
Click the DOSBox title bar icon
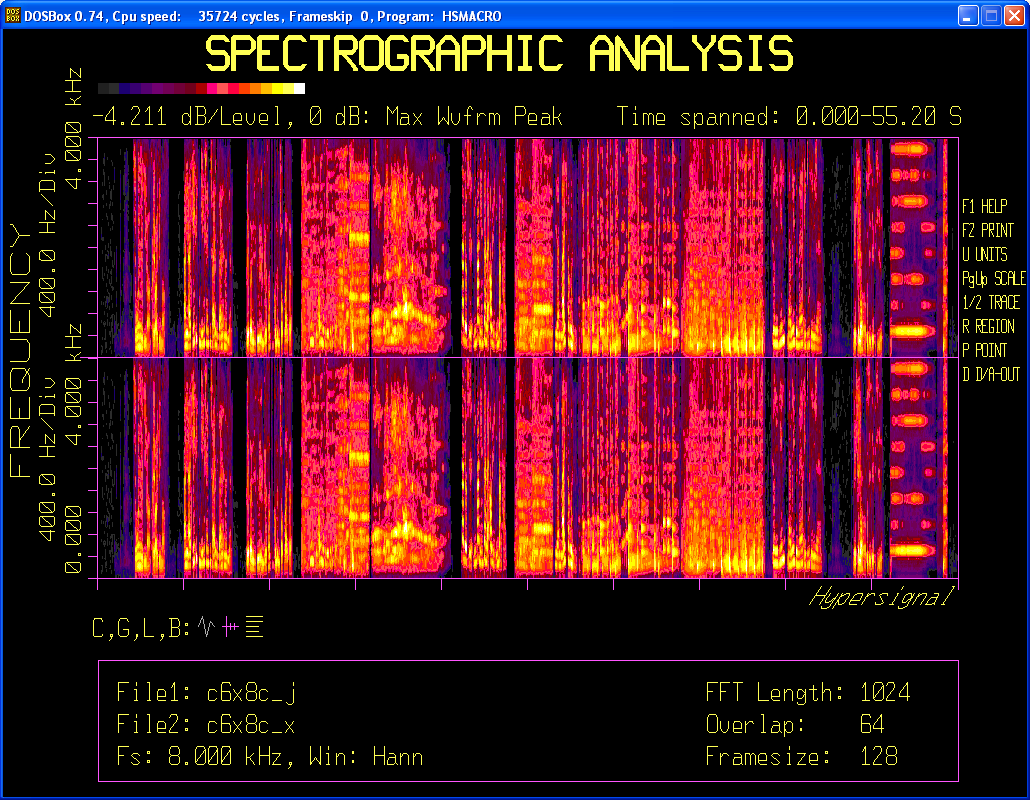pos(12,15)
